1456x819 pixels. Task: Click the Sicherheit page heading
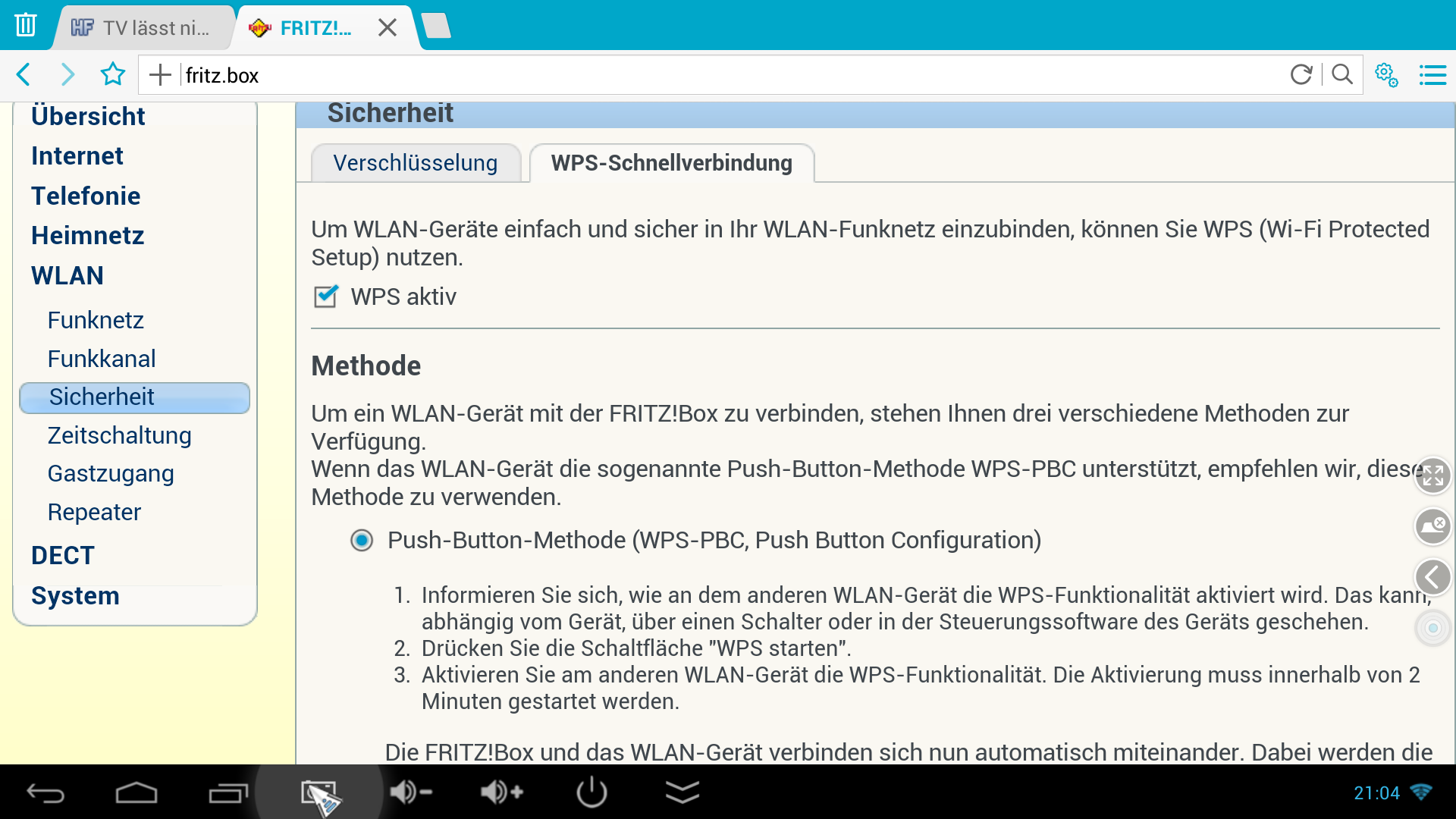[x=390, y=114]
